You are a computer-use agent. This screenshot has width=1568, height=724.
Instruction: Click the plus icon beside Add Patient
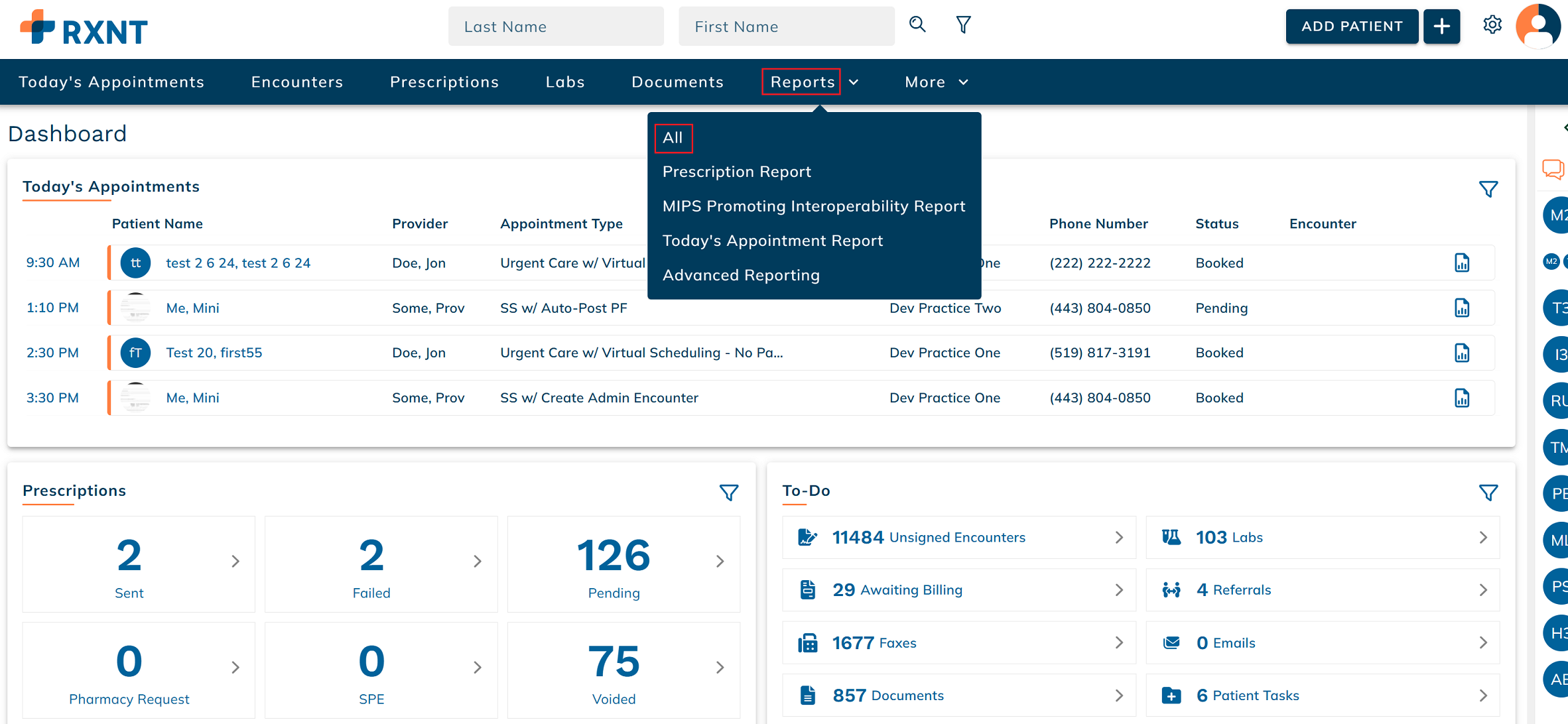[1442, 27]
